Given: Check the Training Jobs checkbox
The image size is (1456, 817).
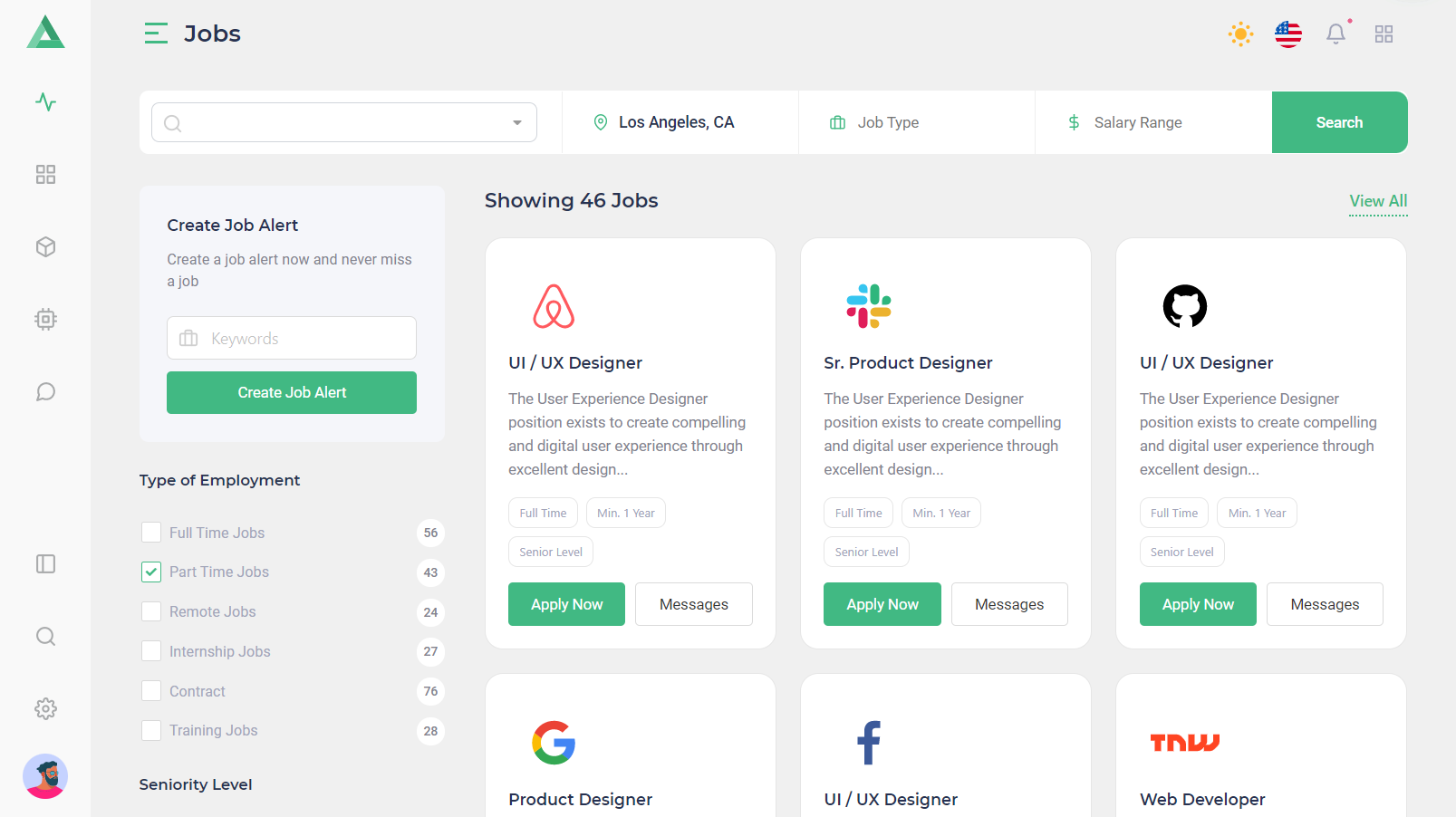Looking at the screenshot, I should pyautogui.click(x=151, y=730).
